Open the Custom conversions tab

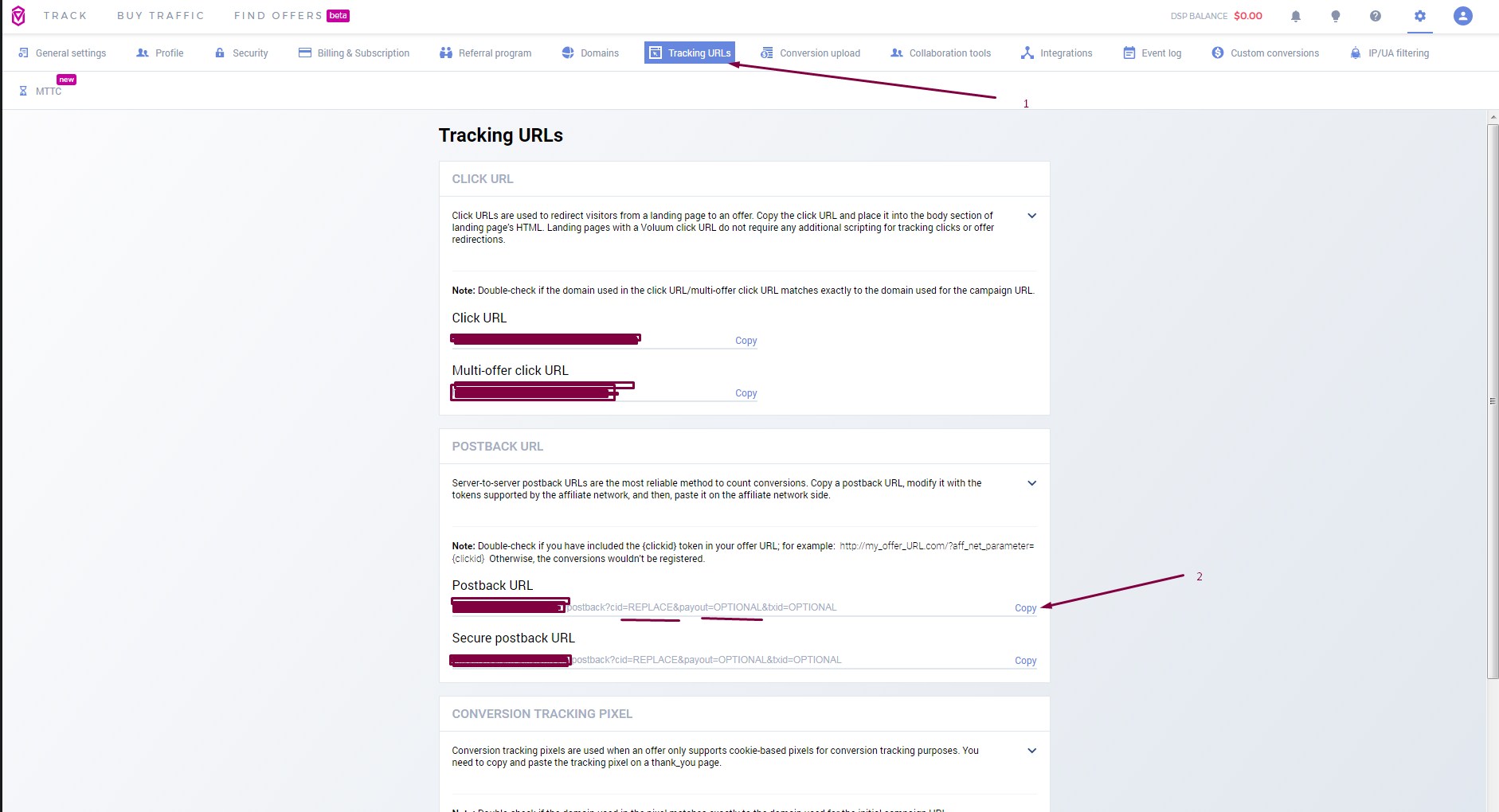coord(1266,53)
